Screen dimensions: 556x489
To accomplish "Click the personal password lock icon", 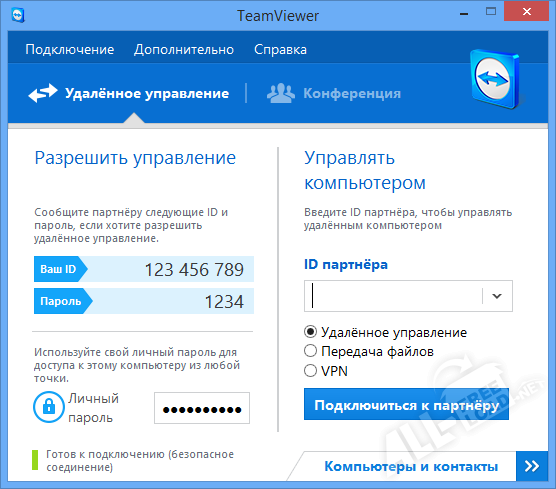I will point(49,407).
